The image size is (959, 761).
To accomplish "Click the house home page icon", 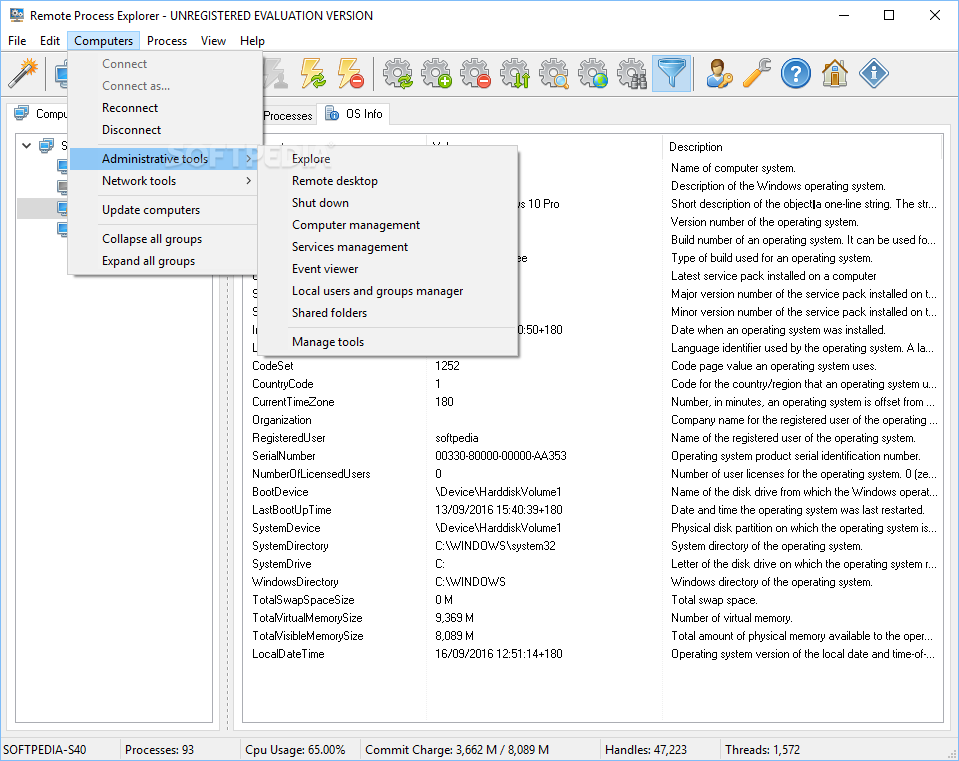I will pyautogui.click(x=835, y=73).
